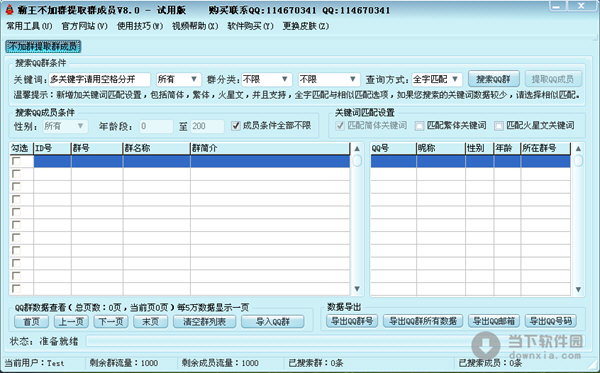Click the 剩余群流量：1000 status entry

124,363
